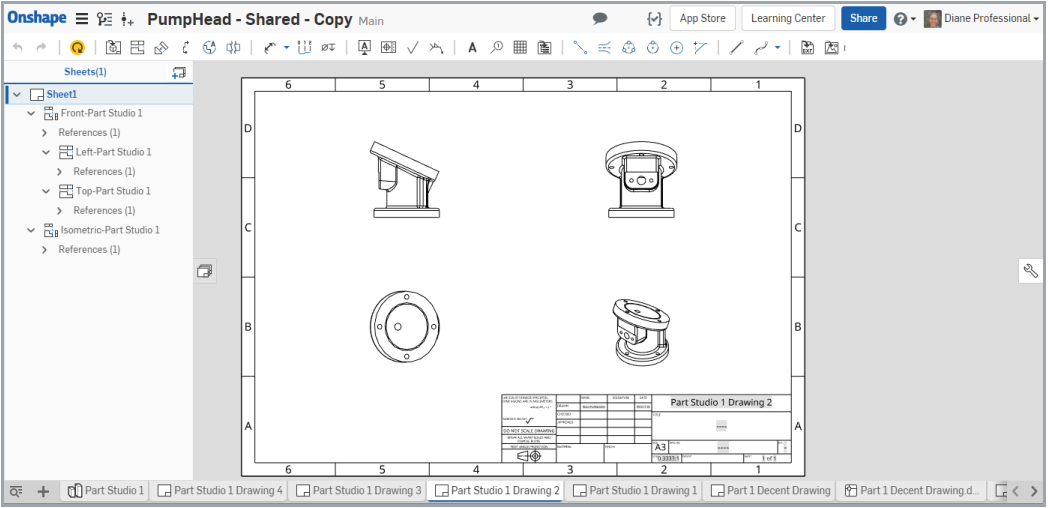The width and height of the screenshot is (1048, 508).
Task: Click the Add sheet icon
Action: (x=179, y=72)
